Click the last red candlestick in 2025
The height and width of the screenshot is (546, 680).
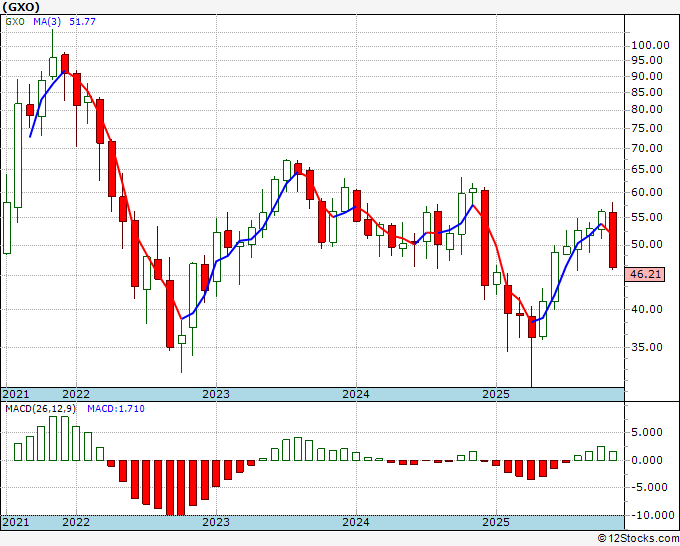613,240
